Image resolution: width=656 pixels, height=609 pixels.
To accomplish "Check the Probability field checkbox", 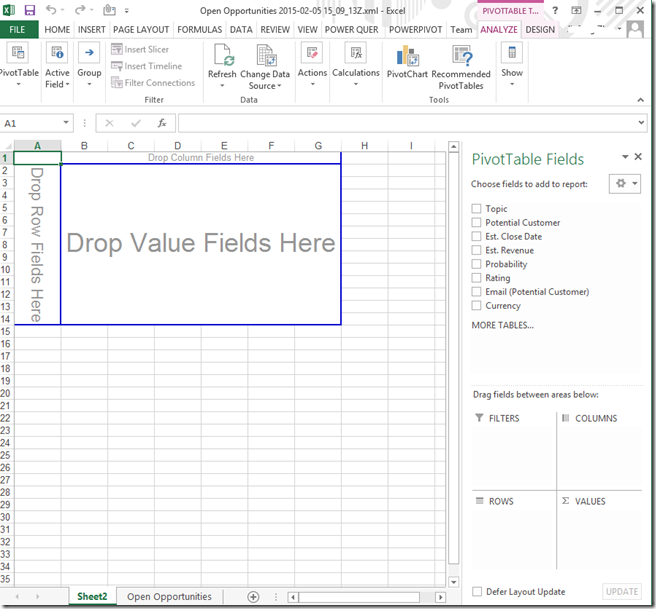I will point(476,264).
